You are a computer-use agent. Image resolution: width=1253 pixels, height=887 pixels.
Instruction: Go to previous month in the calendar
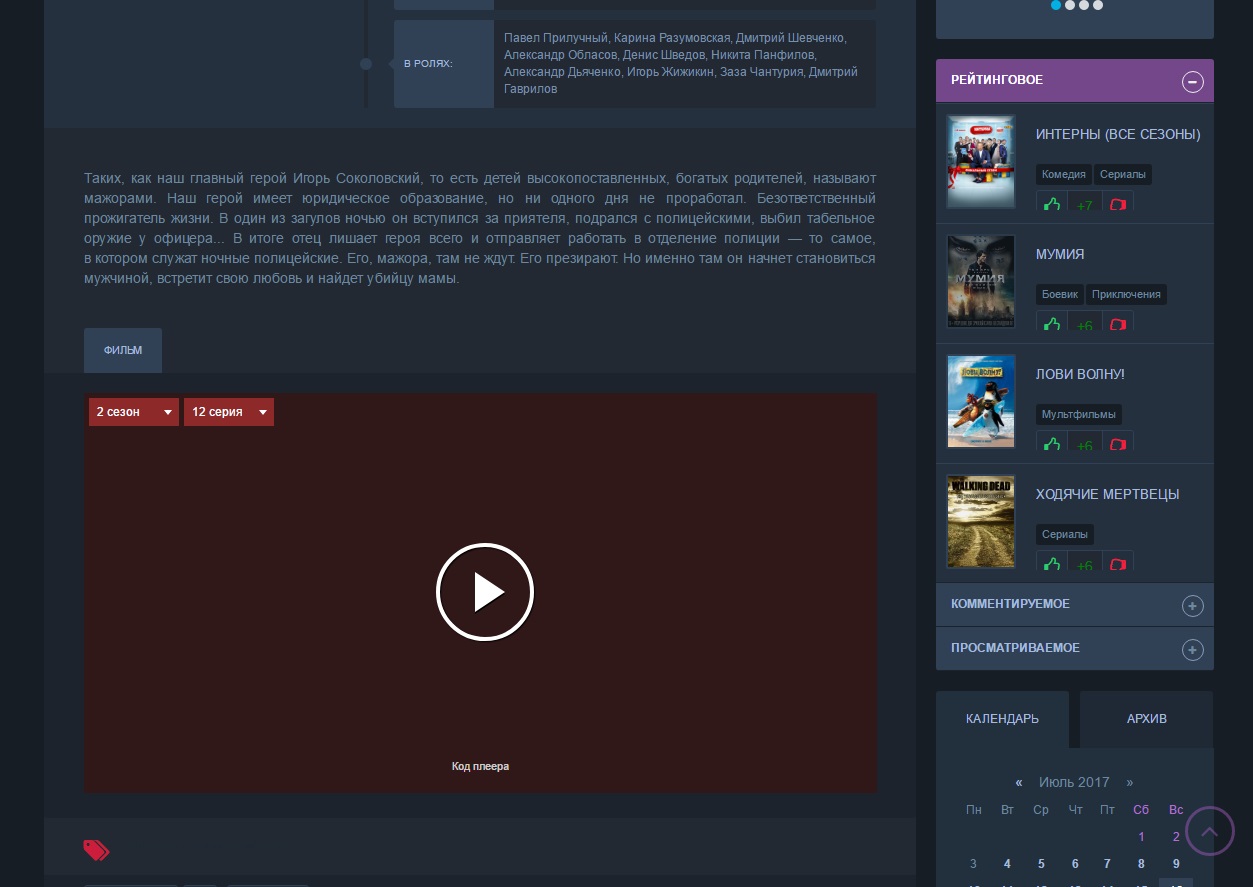click(1019, 783)
